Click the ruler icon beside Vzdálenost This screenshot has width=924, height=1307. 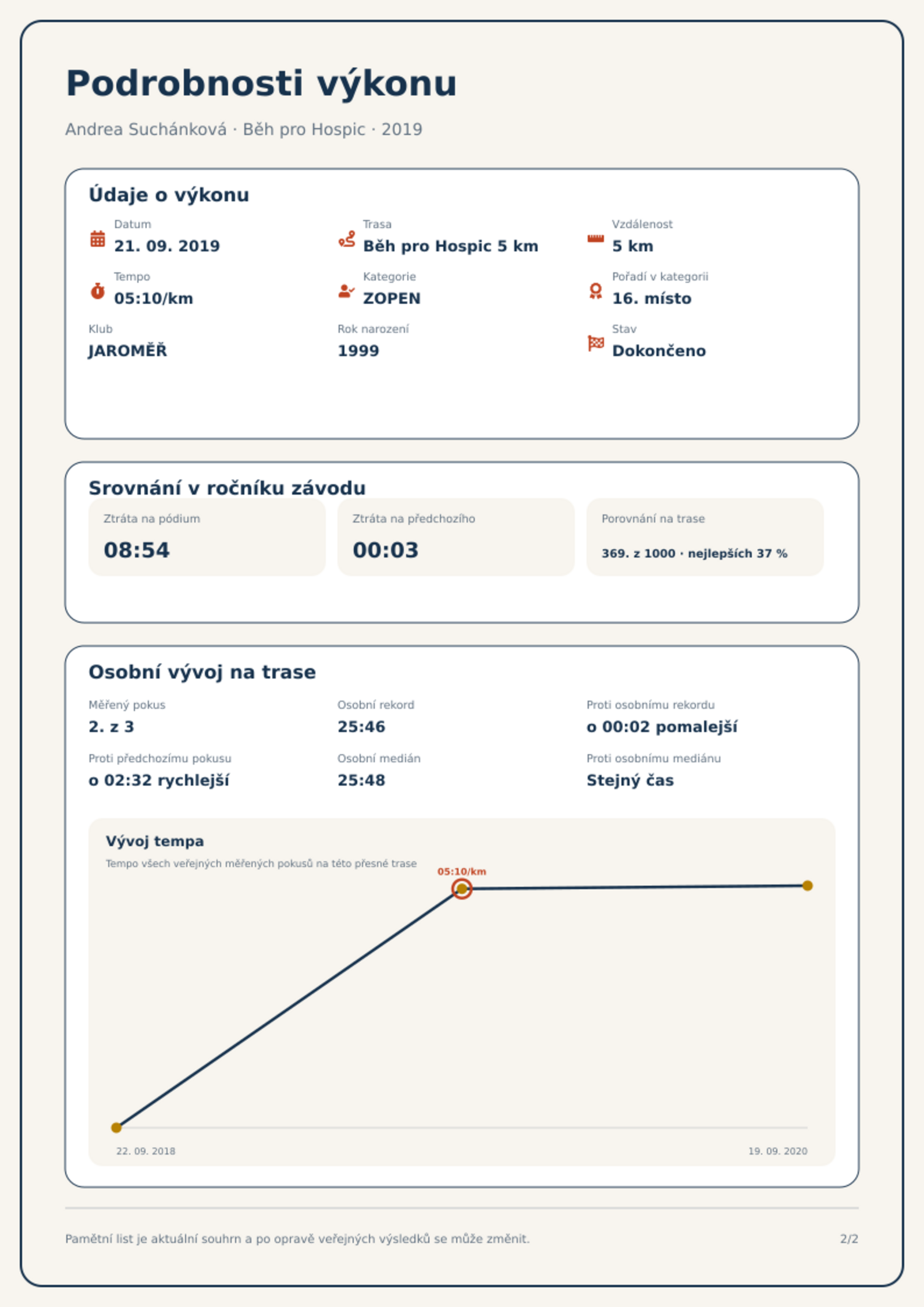click(595, 239)
